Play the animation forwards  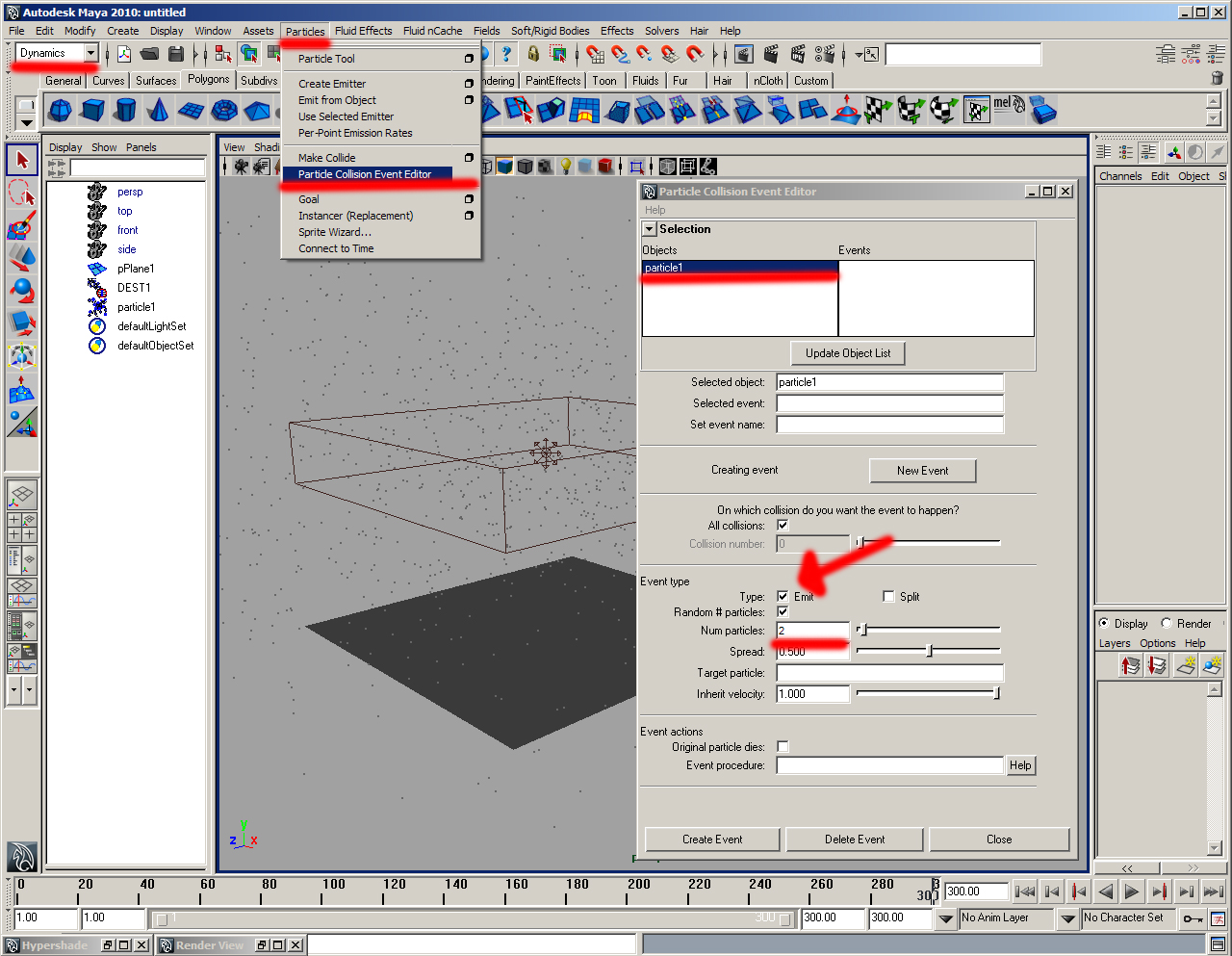tap(1132, 891)
